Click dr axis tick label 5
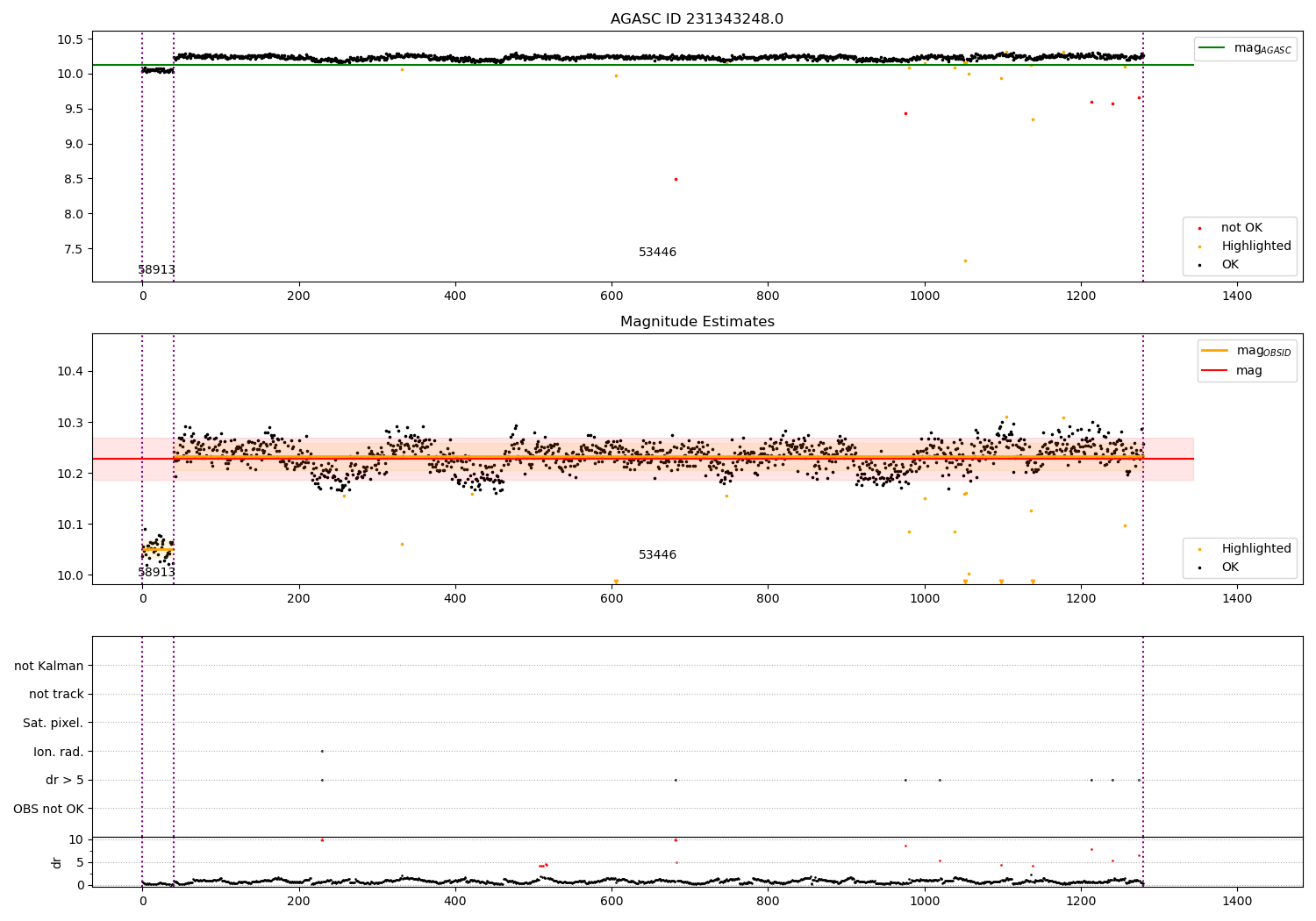This screenshot has width=1316, height=921. click(80, 862)
